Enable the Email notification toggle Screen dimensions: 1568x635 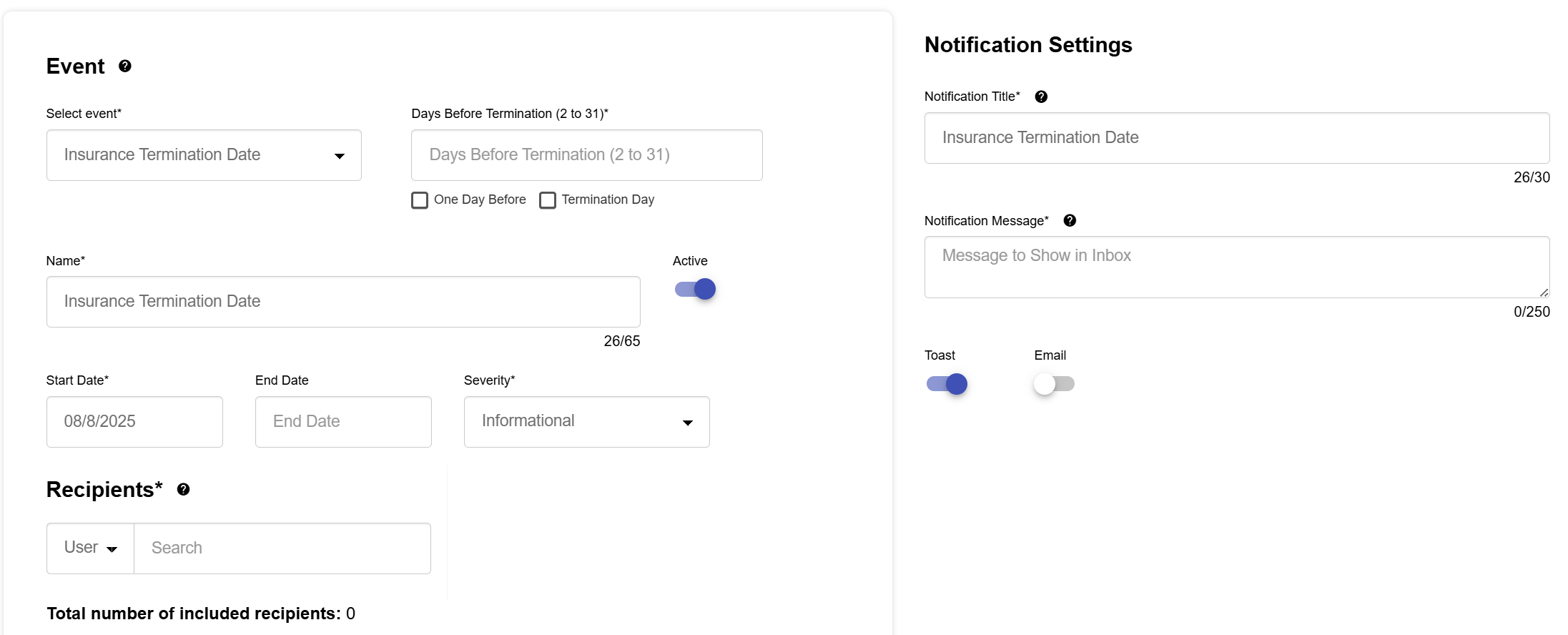pyautogui.click(x=1054, y=385)
